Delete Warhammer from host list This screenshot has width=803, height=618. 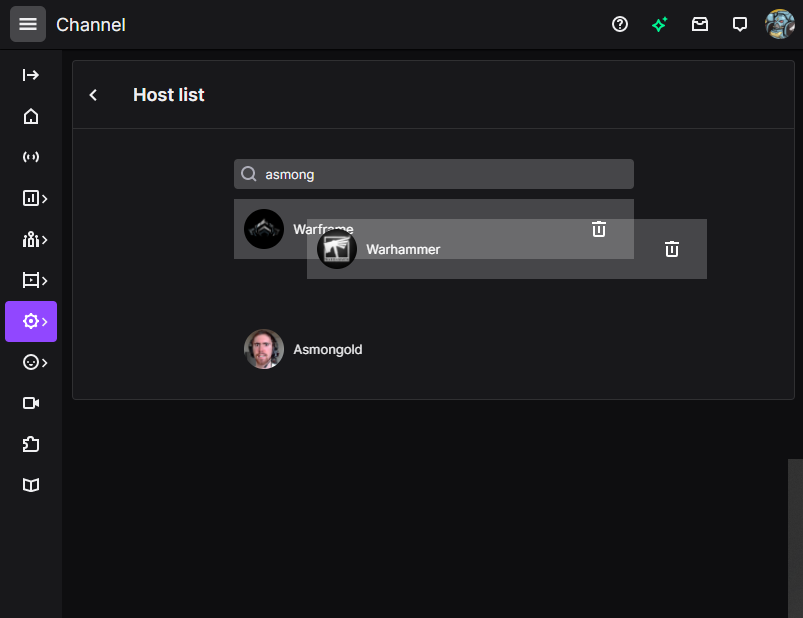[671, 249]
